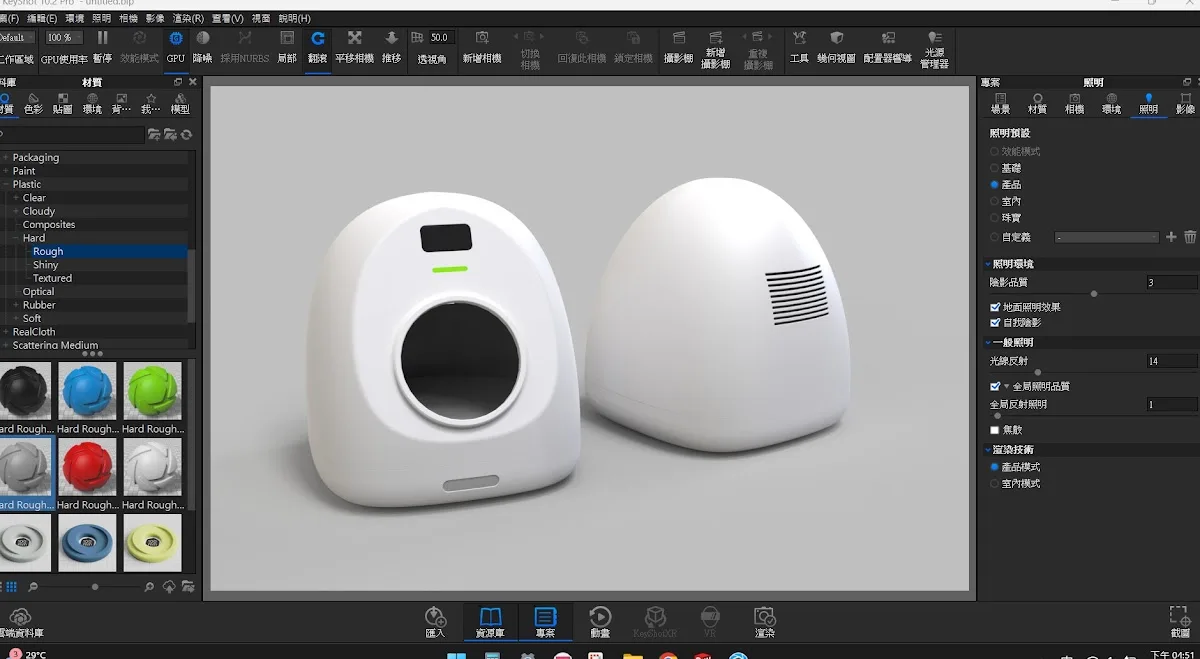Click the 新增相機 add camera icon

tap(482, 46)
